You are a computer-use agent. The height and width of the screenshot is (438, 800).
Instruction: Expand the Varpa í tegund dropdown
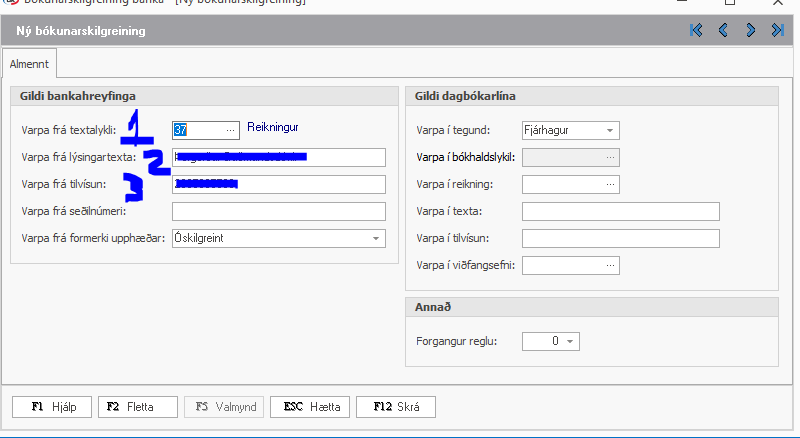click(609, 130)
